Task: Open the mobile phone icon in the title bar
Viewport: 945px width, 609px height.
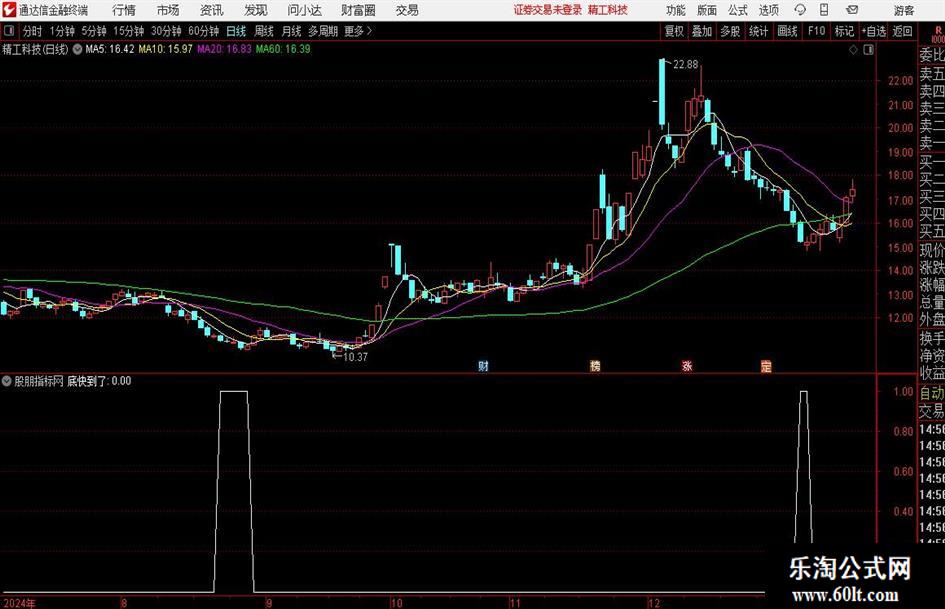Action: click(824, 10)
